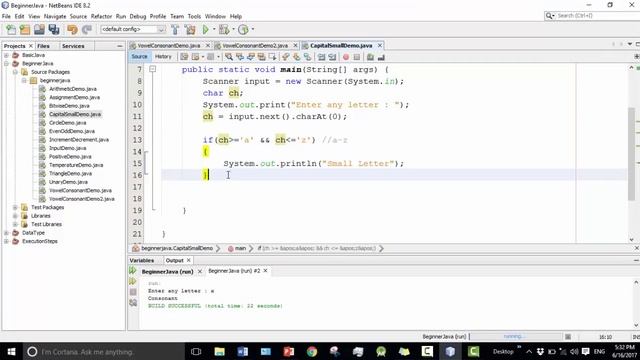This screenshot has width=640, height=360.
Task: Click the Undo toolbar icon
Action: (x=73, y=29)
